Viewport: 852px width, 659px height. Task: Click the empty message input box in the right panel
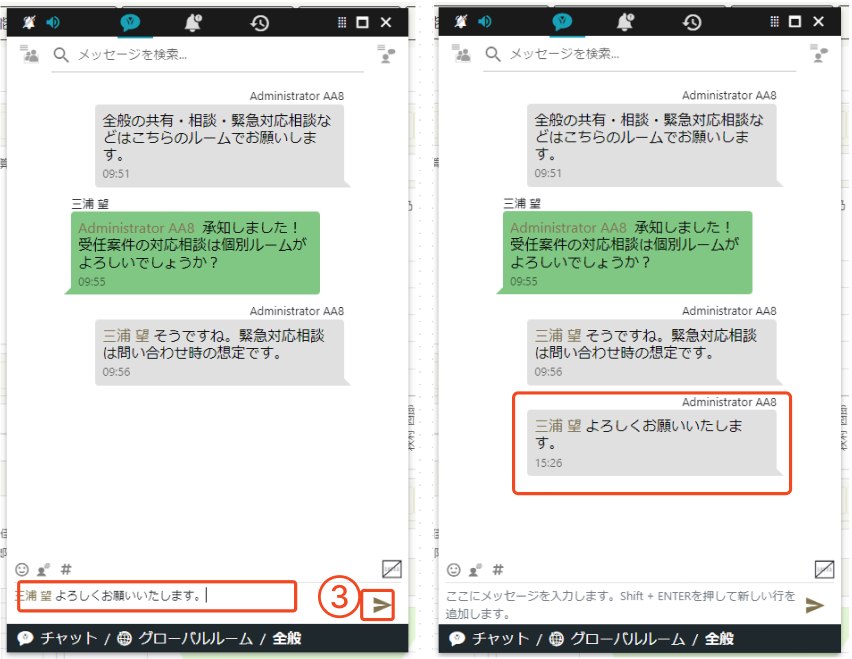tap(620, 604)
